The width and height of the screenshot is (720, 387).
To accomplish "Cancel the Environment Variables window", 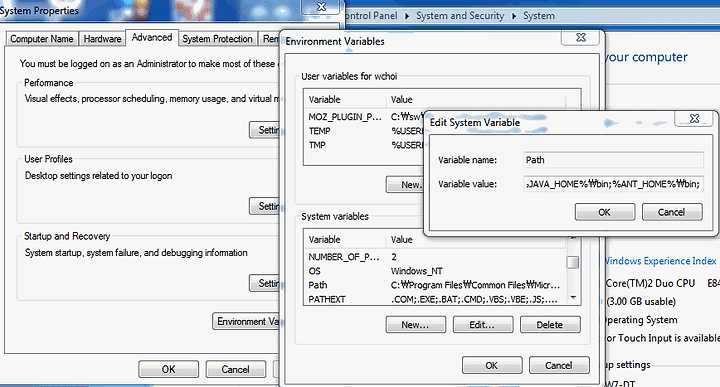I will coord(559,365).
